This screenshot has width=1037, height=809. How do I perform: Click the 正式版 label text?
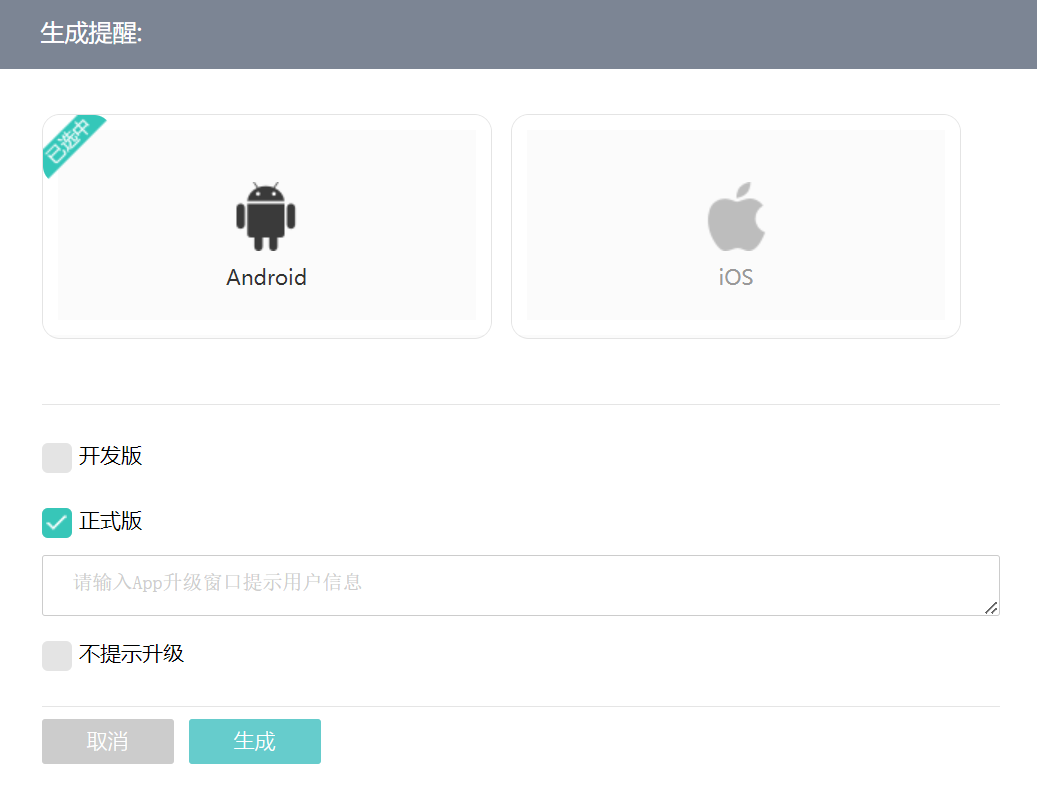[110, 521]
